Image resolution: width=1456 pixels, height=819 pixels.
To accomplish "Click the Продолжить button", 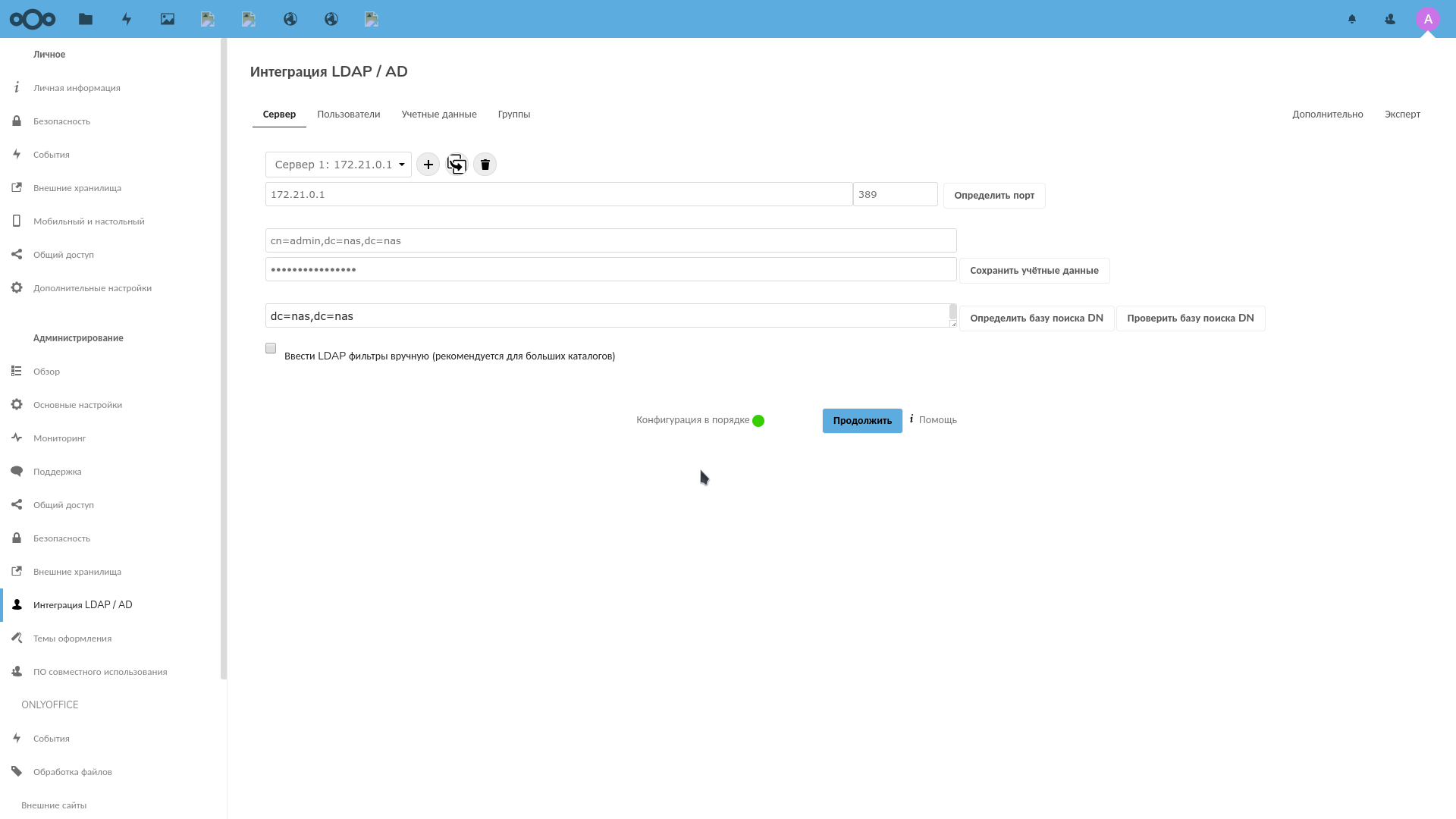I will click(x=862, y=421).
